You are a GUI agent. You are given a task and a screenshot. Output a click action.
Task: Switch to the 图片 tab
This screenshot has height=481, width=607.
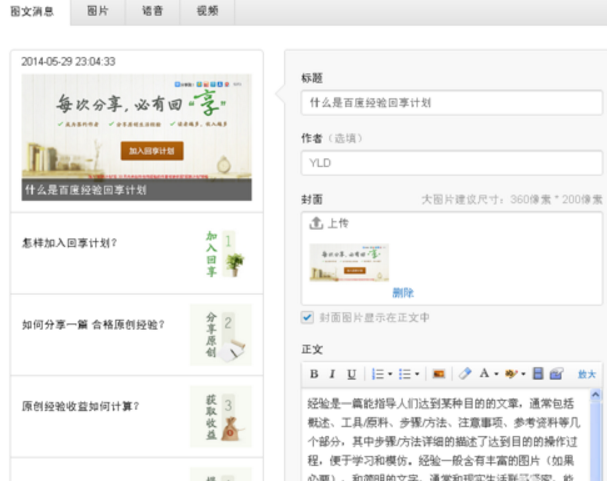(98, 11)
